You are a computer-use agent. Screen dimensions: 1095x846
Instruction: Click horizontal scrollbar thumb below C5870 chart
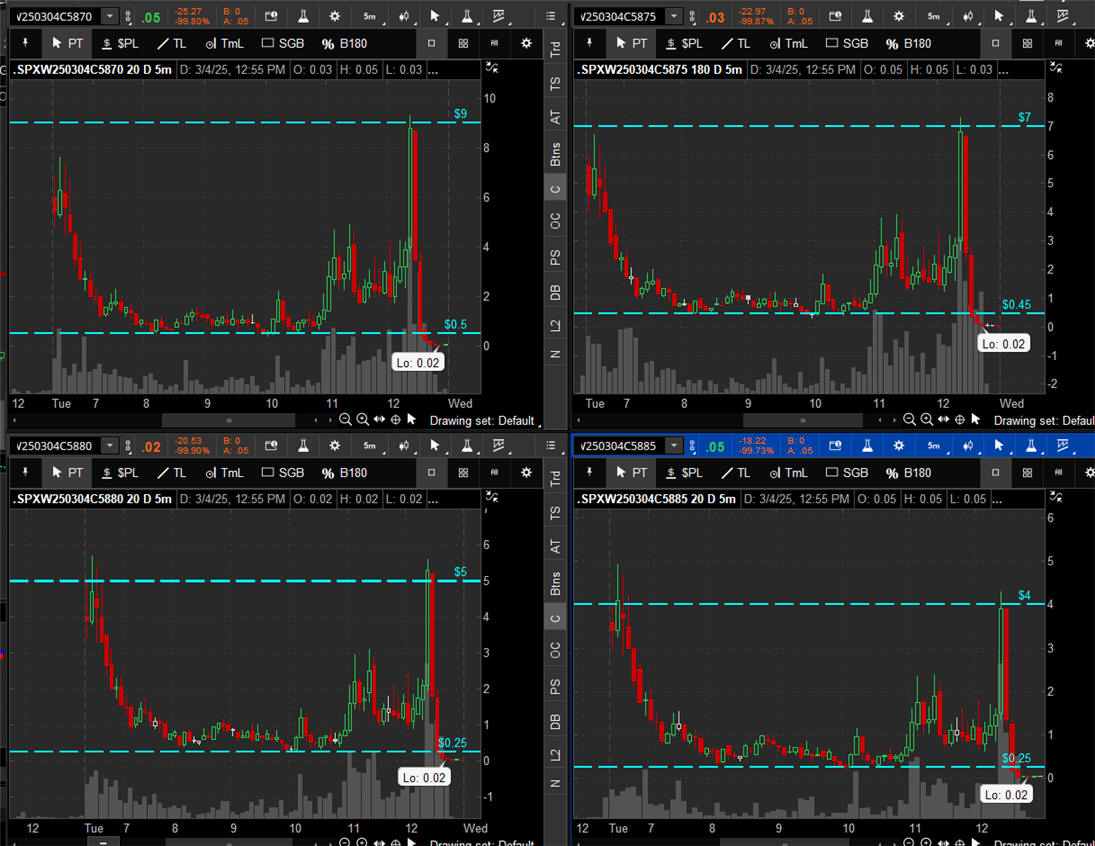coord(228,421)
